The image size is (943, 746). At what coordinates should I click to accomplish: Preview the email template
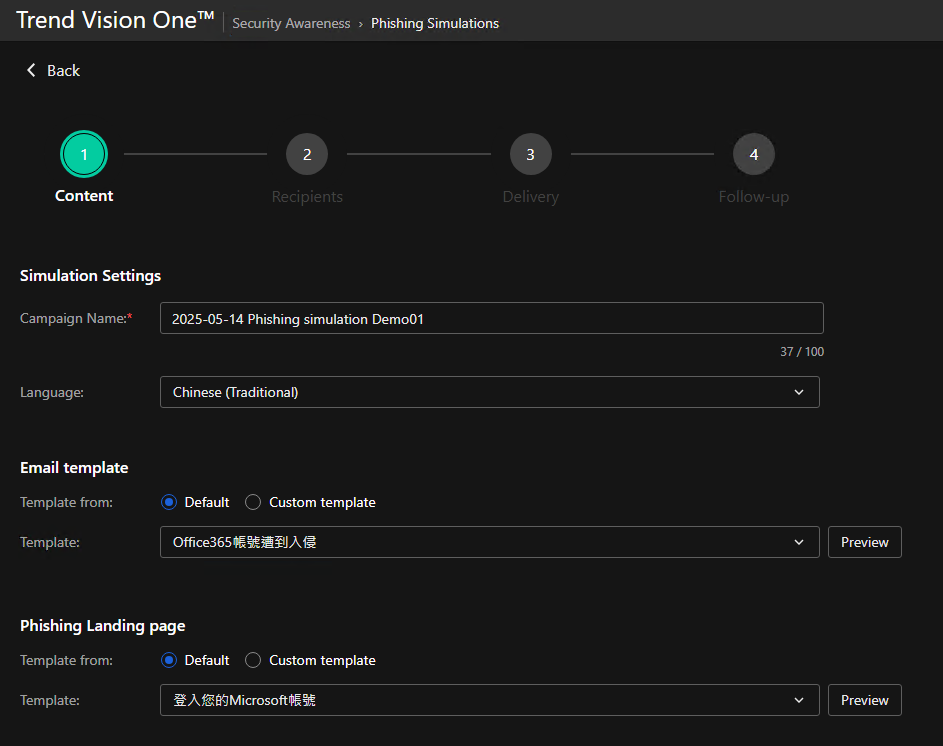[x=864, y=542]
